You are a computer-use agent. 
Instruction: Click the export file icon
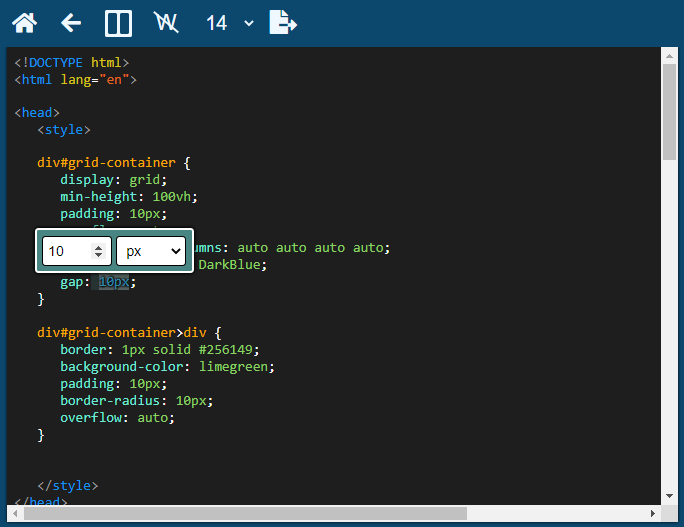click(x=283, y=22)
